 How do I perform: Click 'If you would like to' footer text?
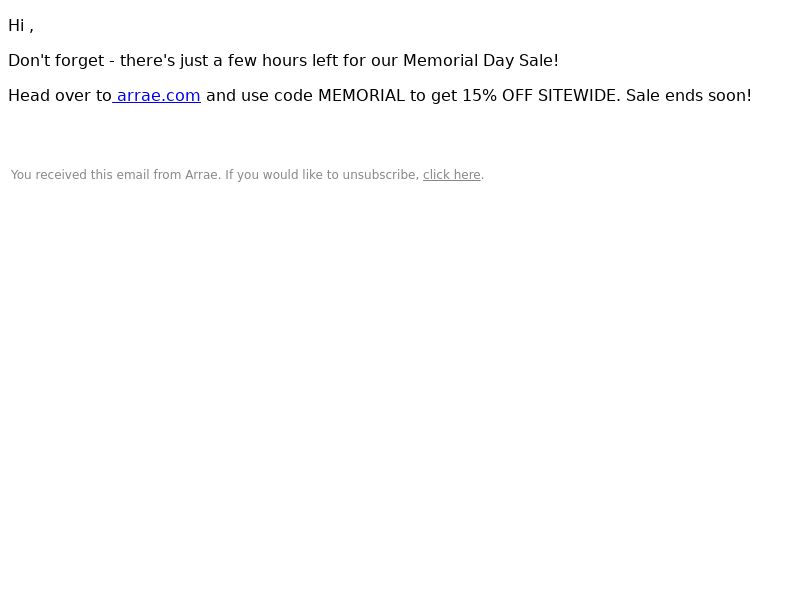(282, 175)
